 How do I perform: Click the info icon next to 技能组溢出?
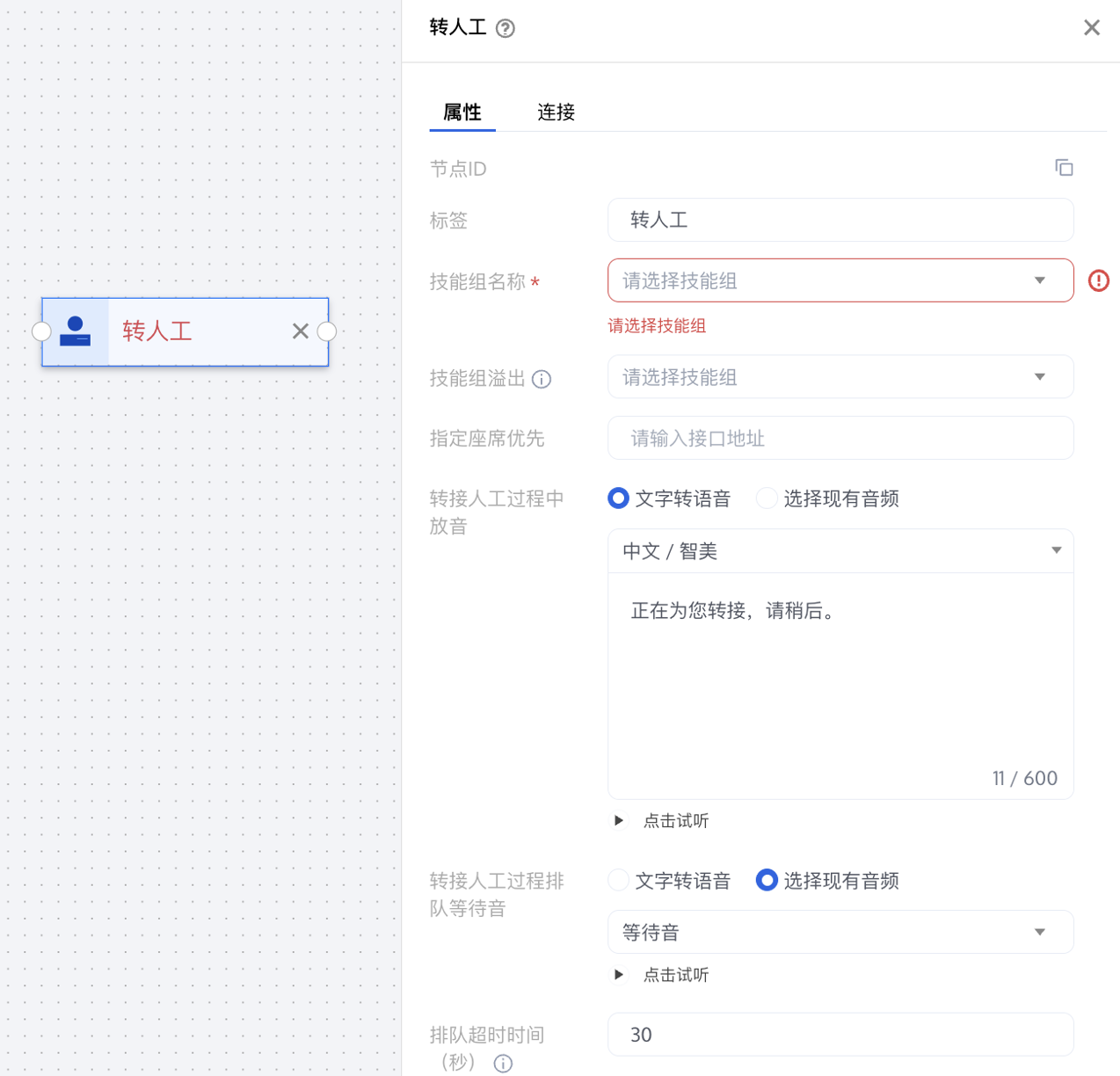[x=542, y=379]
